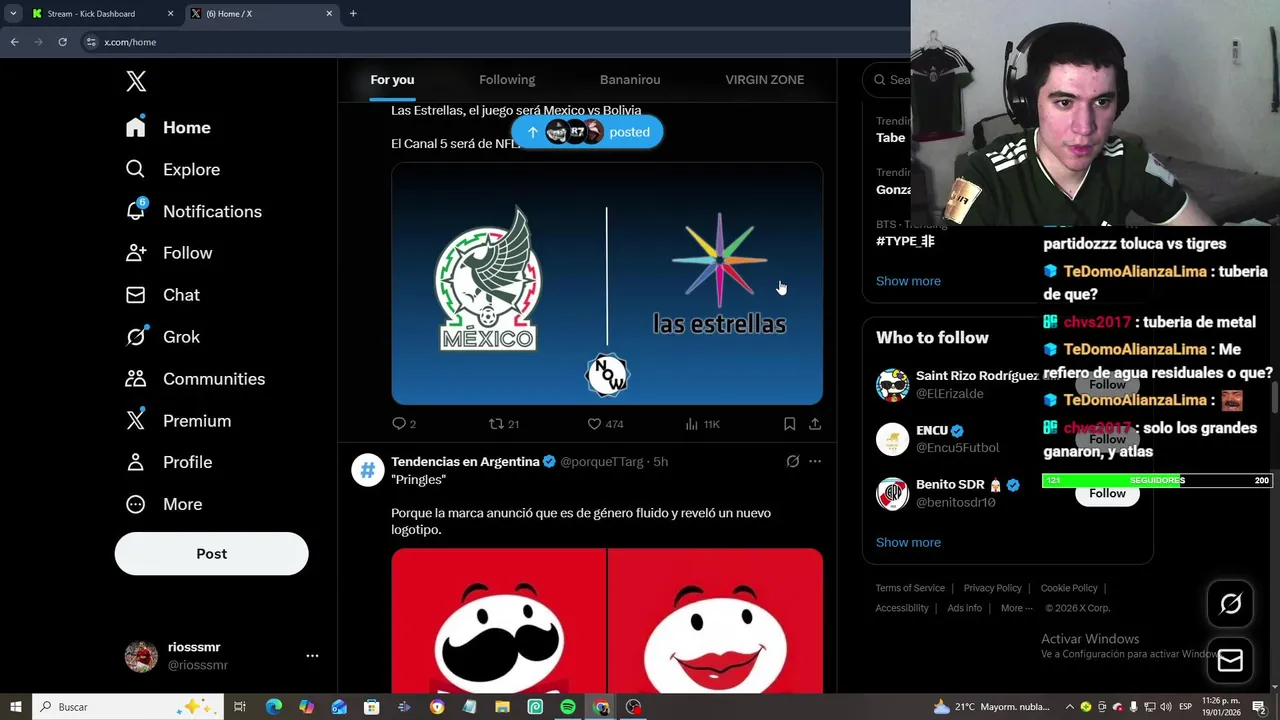Open Windows Start menu
Viewport: 1280px width, 720px height.
[x=15, y=707]
